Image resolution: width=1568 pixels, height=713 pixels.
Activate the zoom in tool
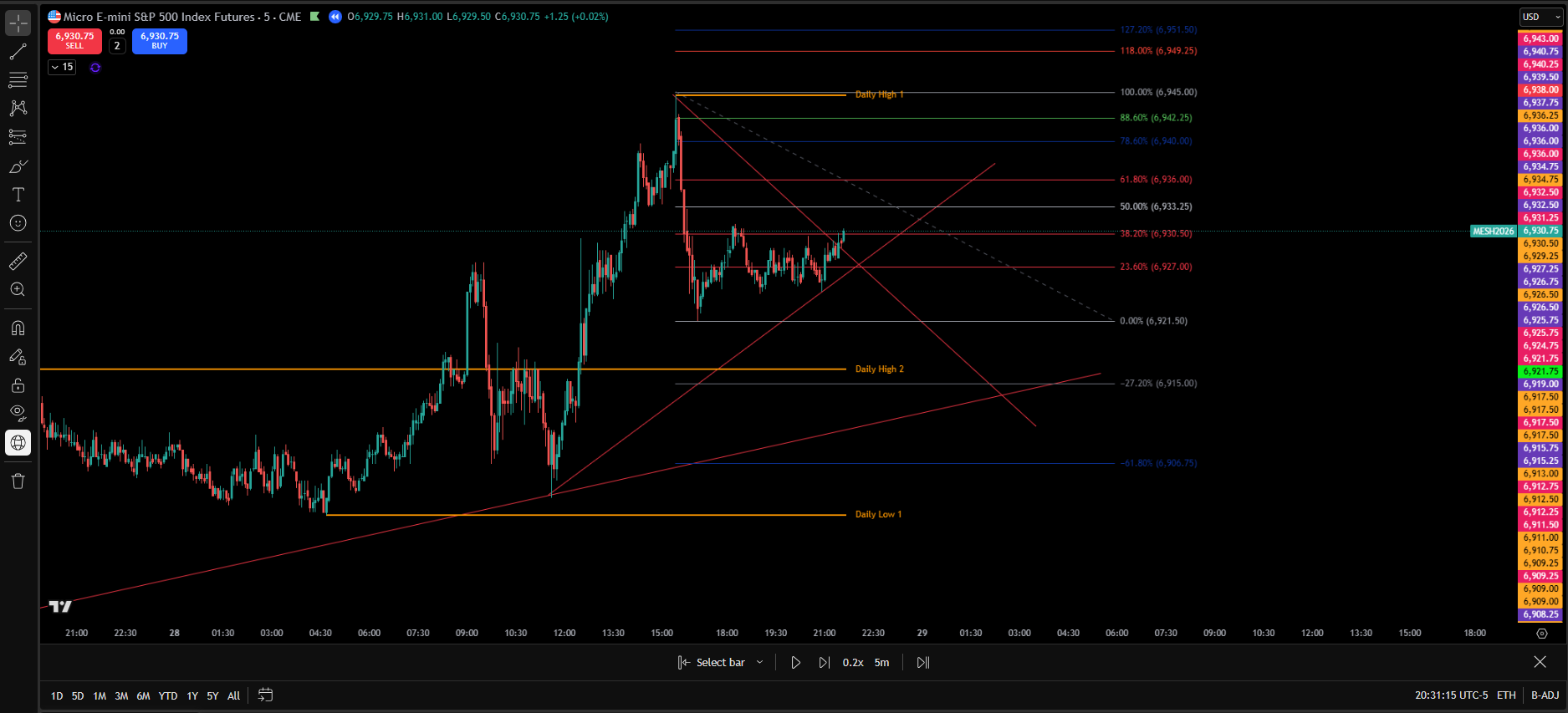[18, 290]
